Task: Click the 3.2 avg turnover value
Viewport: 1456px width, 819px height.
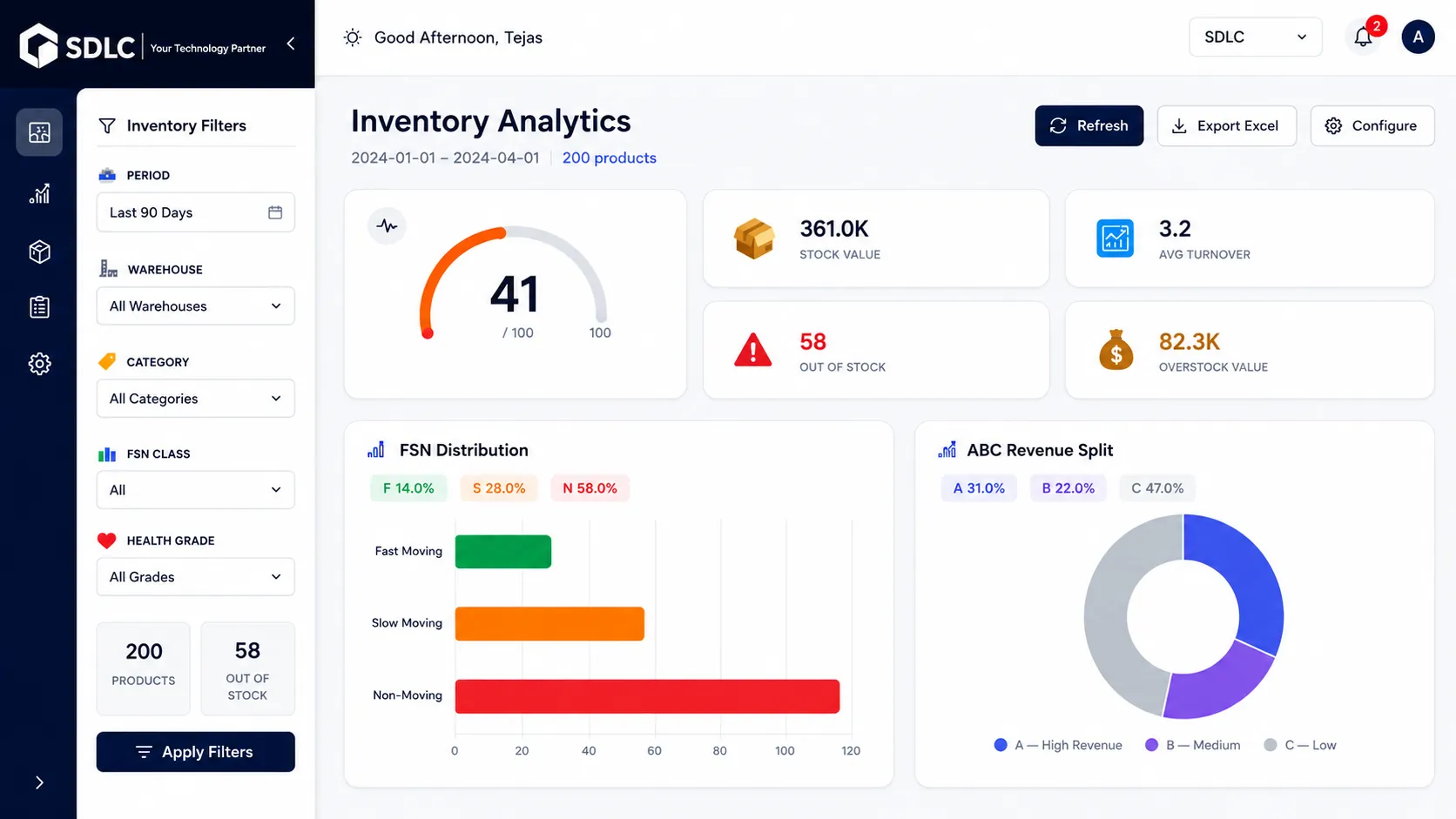Action: coord(1175,229)
